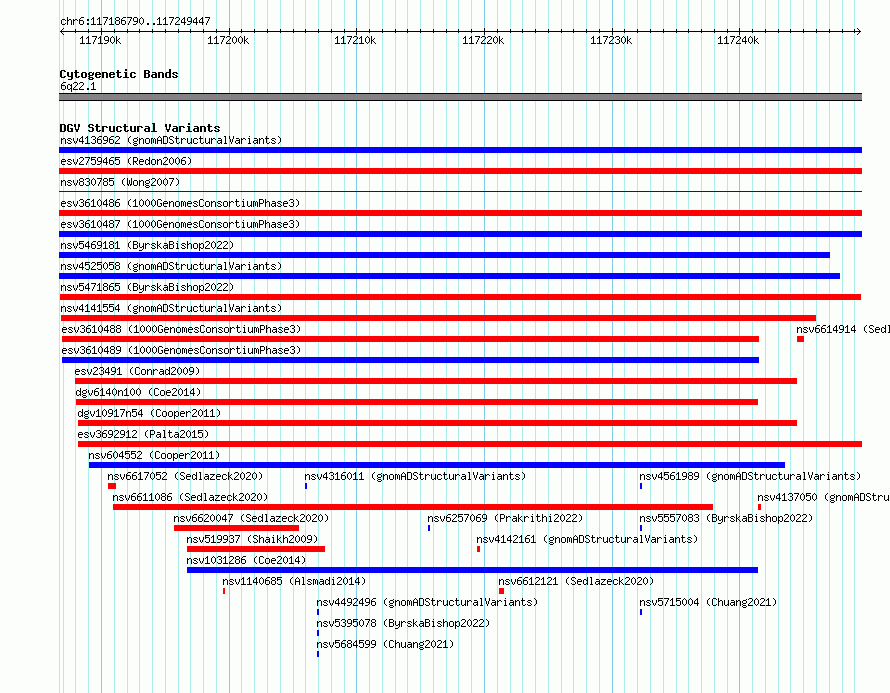
Task: Click small red glyph under nsv6614914
Action: click(x=800, y=339)
